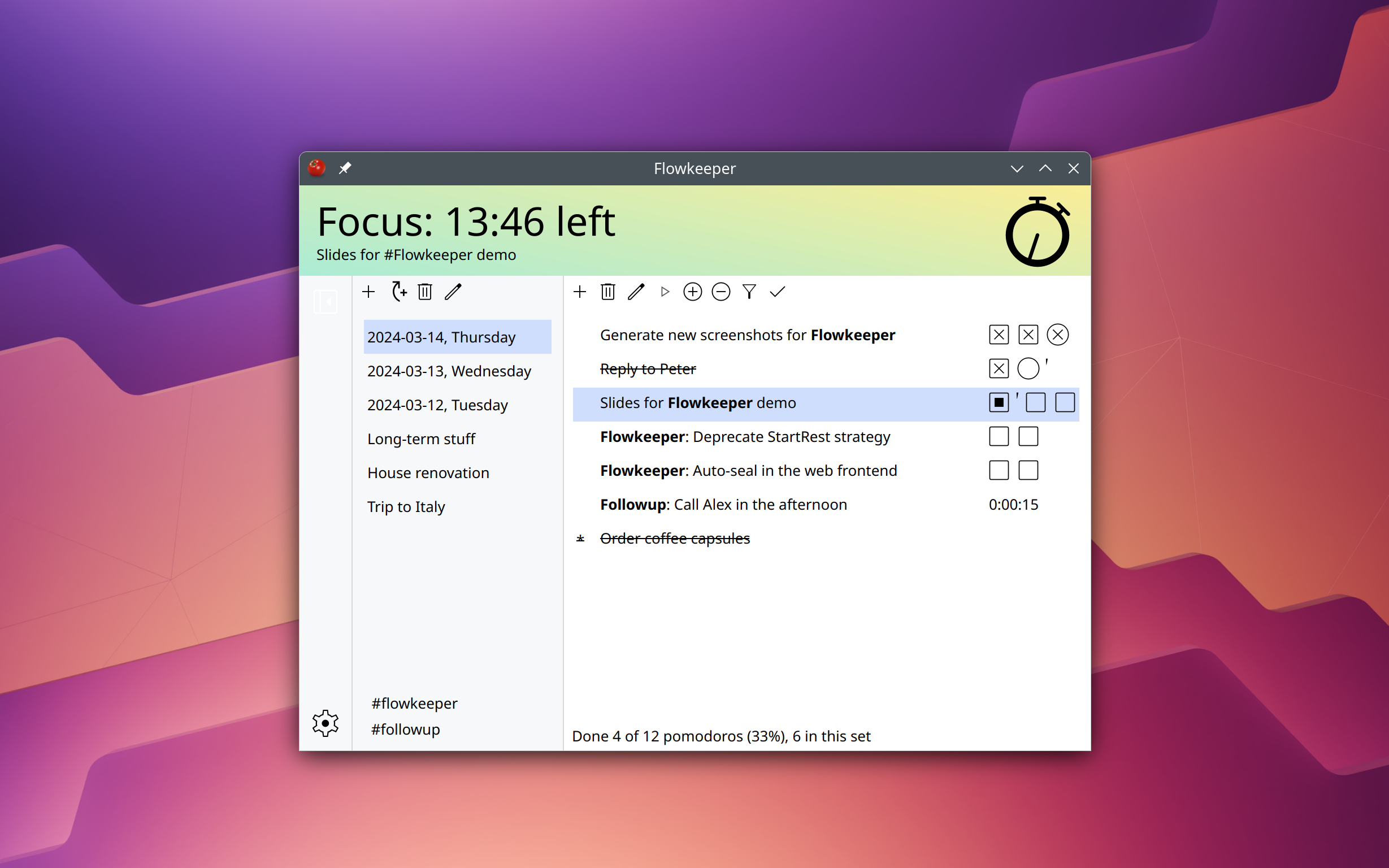Collapse the sidebar with the panel toggle icon

[x=325, y=301]
